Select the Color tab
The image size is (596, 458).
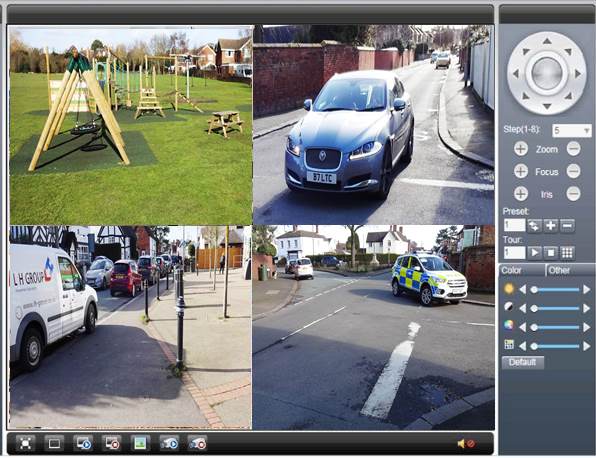511,270
